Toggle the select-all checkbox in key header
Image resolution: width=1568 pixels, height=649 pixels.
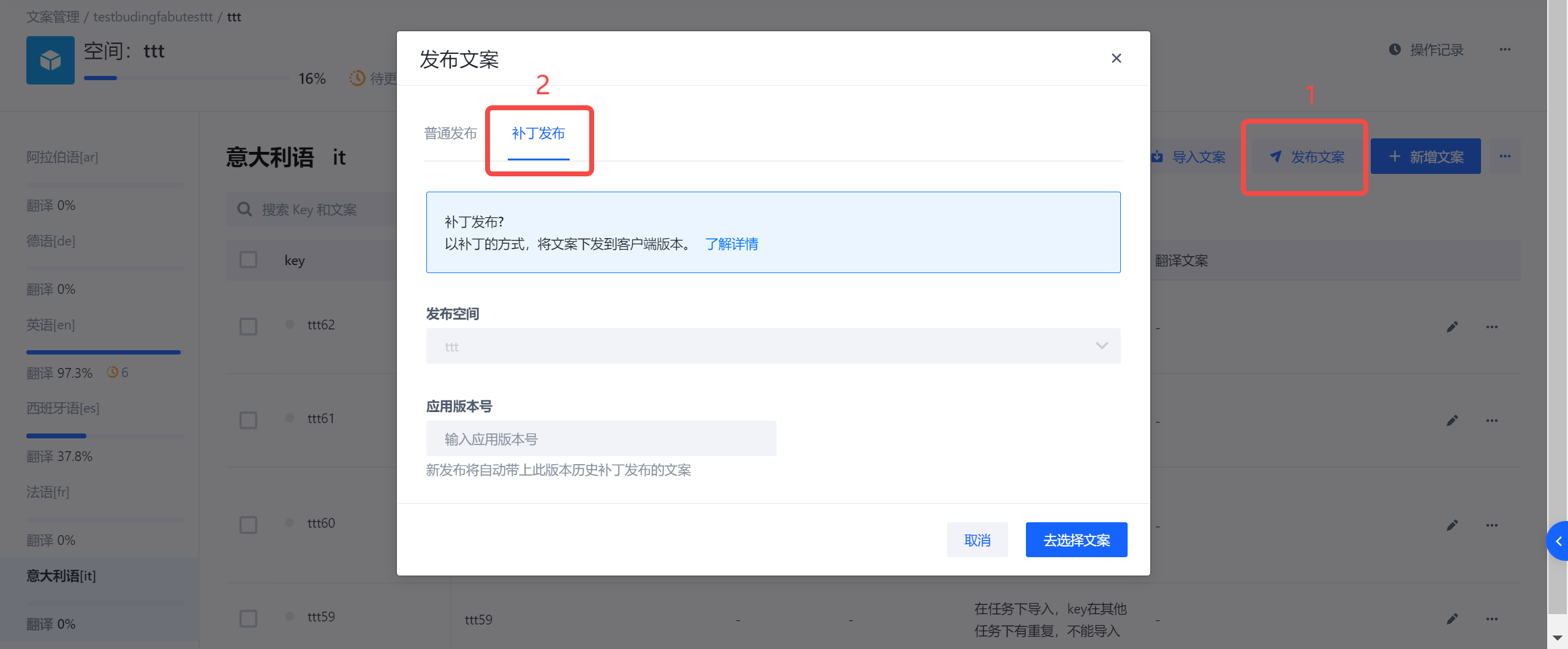(248, 260)
